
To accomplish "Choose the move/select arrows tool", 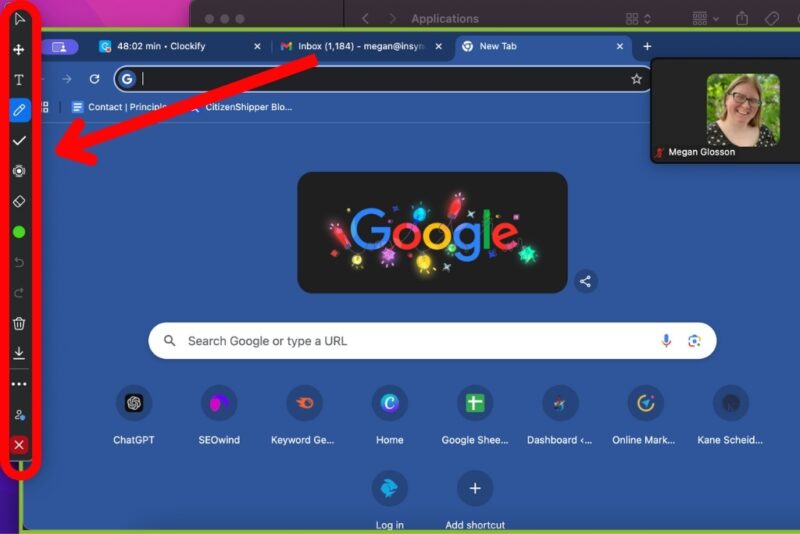I will click(x=19, y=49).
